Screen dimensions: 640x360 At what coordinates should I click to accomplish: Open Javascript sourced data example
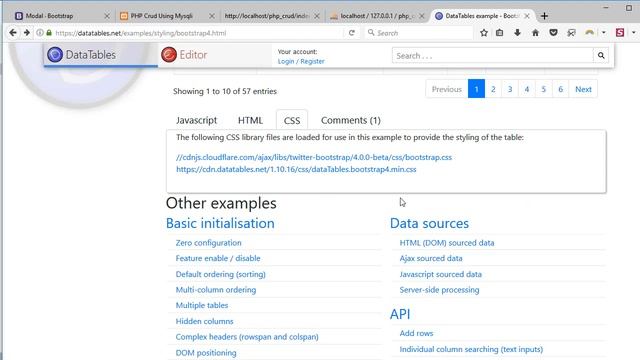pos(440,274)
